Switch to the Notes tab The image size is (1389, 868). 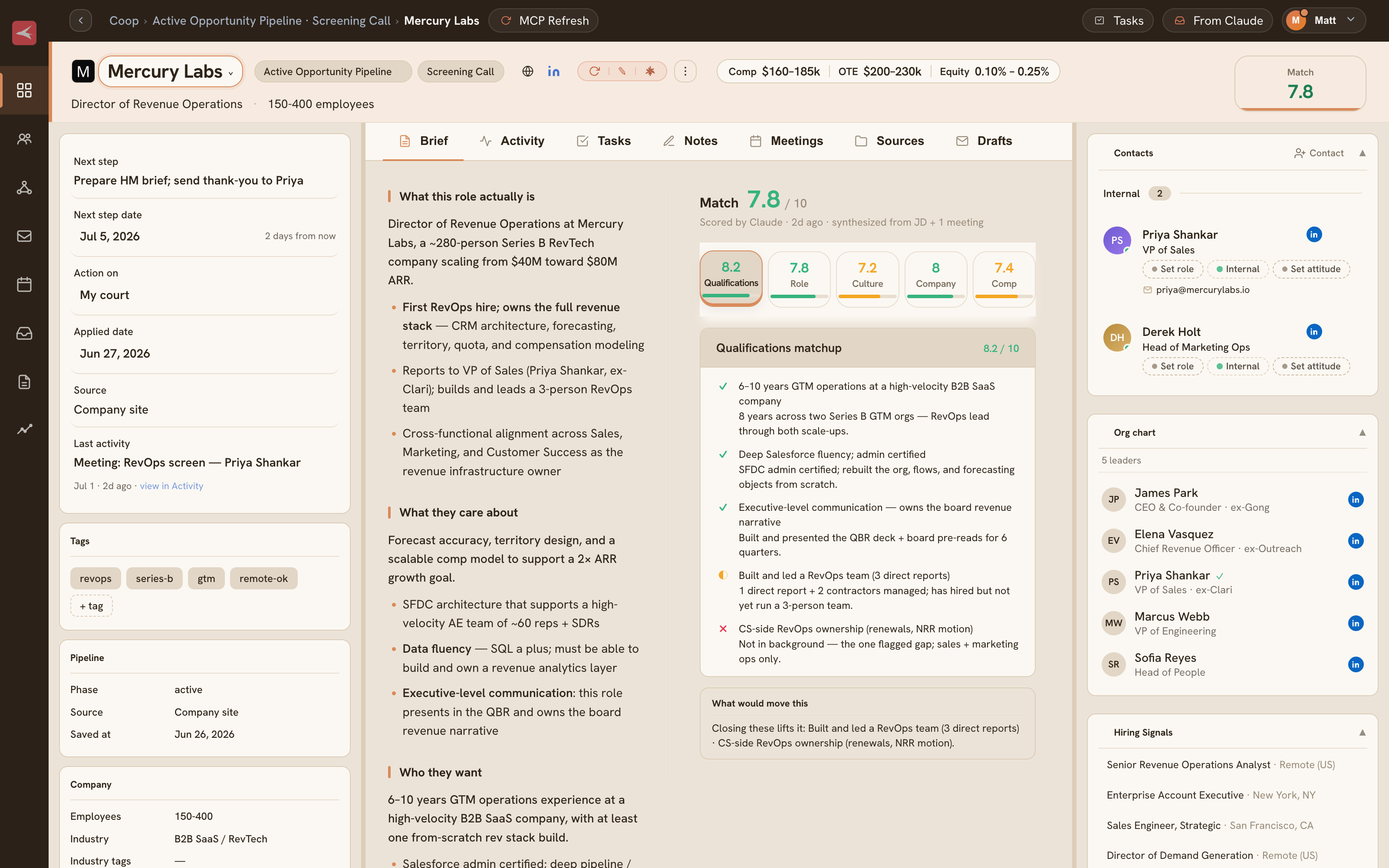[x=690, y=141]
